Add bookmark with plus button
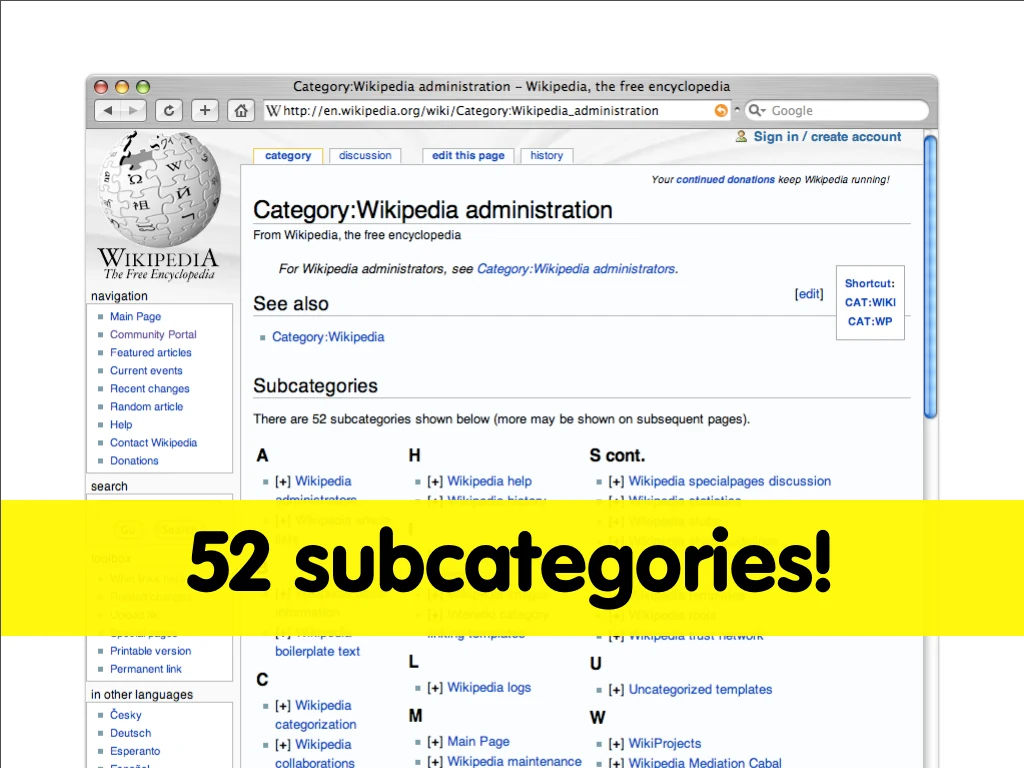 (x=204, y=110)
